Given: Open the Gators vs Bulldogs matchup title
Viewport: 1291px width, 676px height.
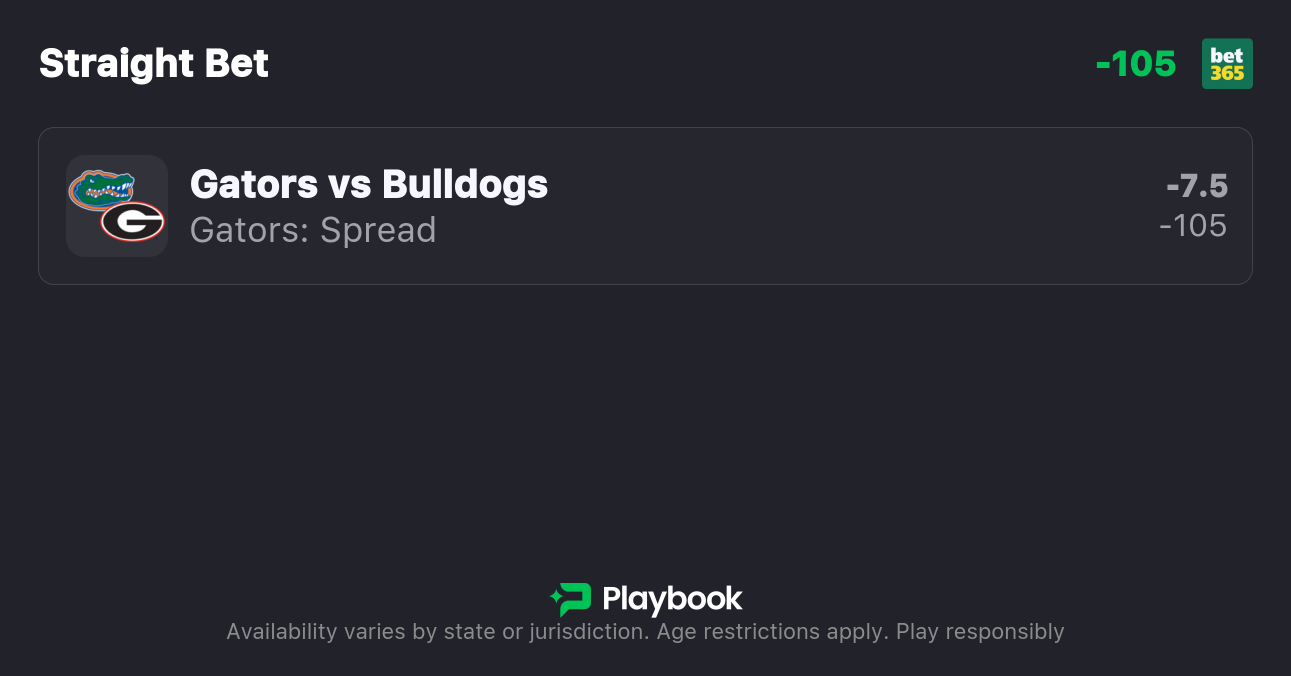Looking at the screenshot, I should tap(368, 184).
